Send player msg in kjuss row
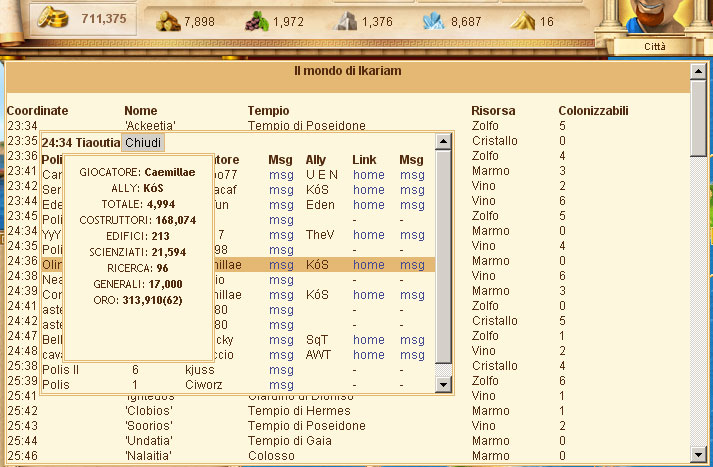 281,370
